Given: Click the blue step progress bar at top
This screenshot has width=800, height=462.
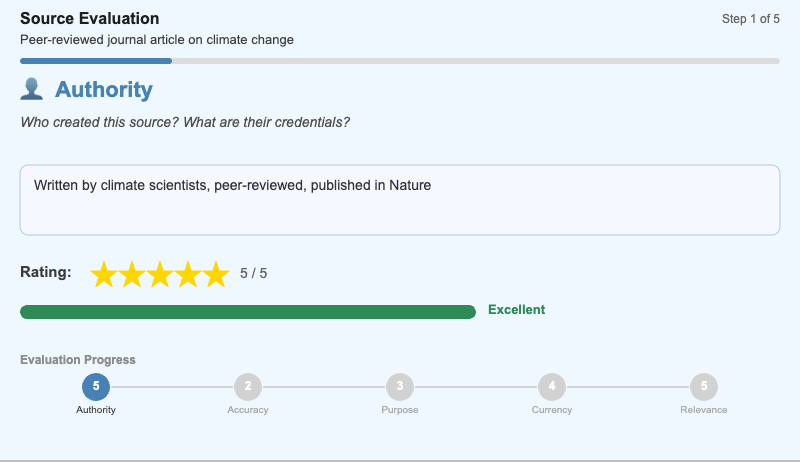Looking at the screenshot, I should click(x=96, y=61).
